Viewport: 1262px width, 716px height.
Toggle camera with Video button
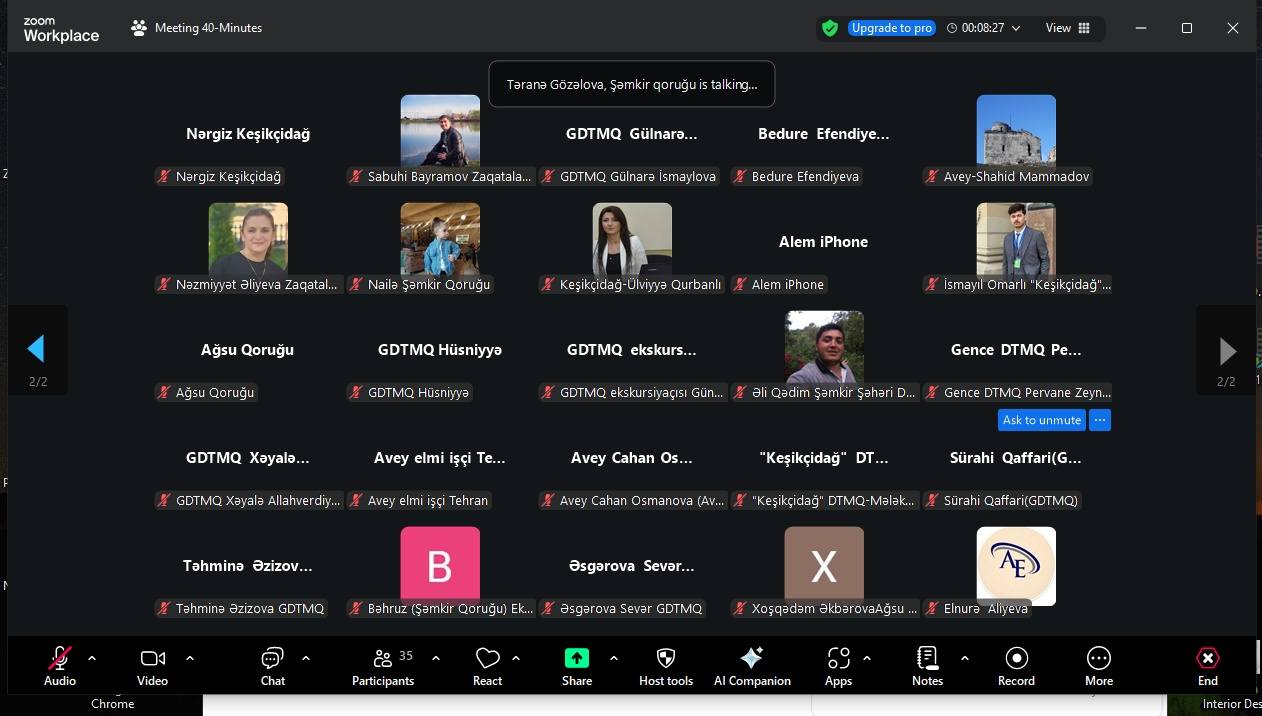[x=152, y=666]
